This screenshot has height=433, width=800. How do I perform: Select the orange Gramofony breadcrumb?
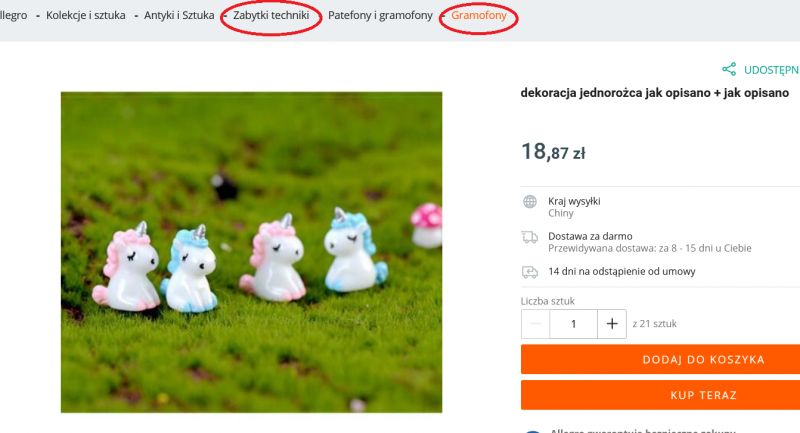[479, 15]
